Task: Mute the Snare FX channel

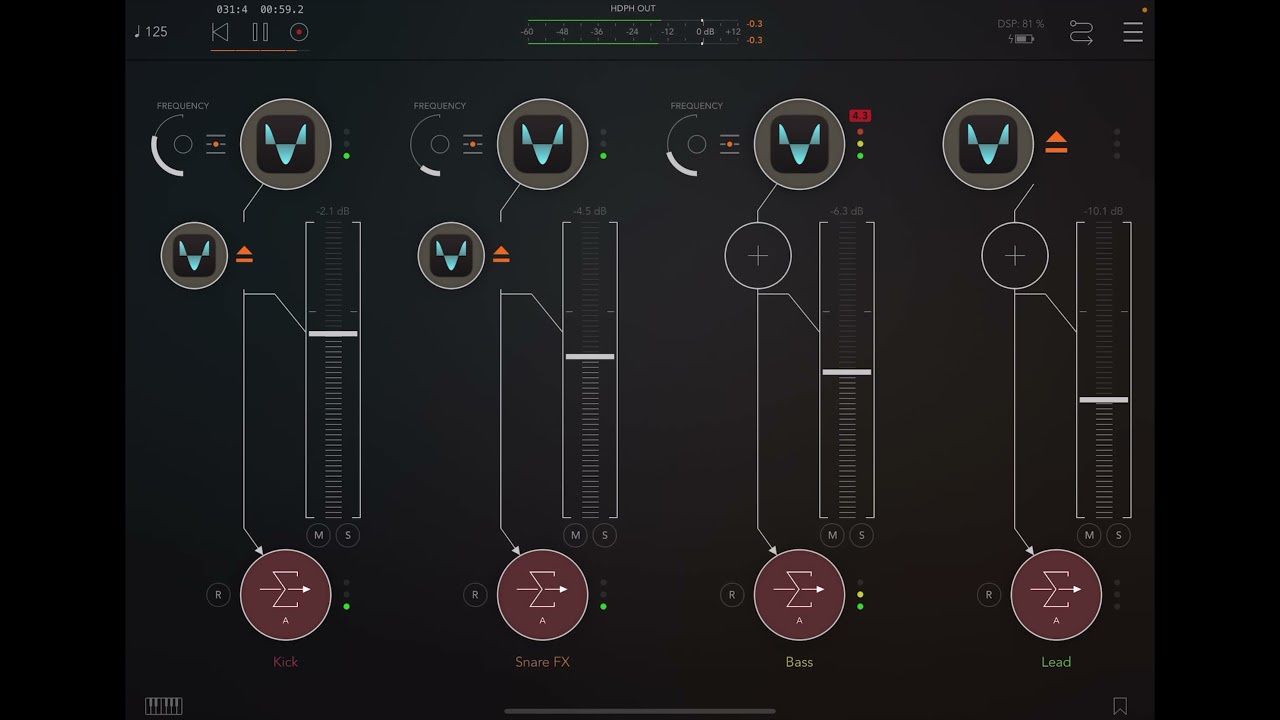Action: (x=575, y=535)
